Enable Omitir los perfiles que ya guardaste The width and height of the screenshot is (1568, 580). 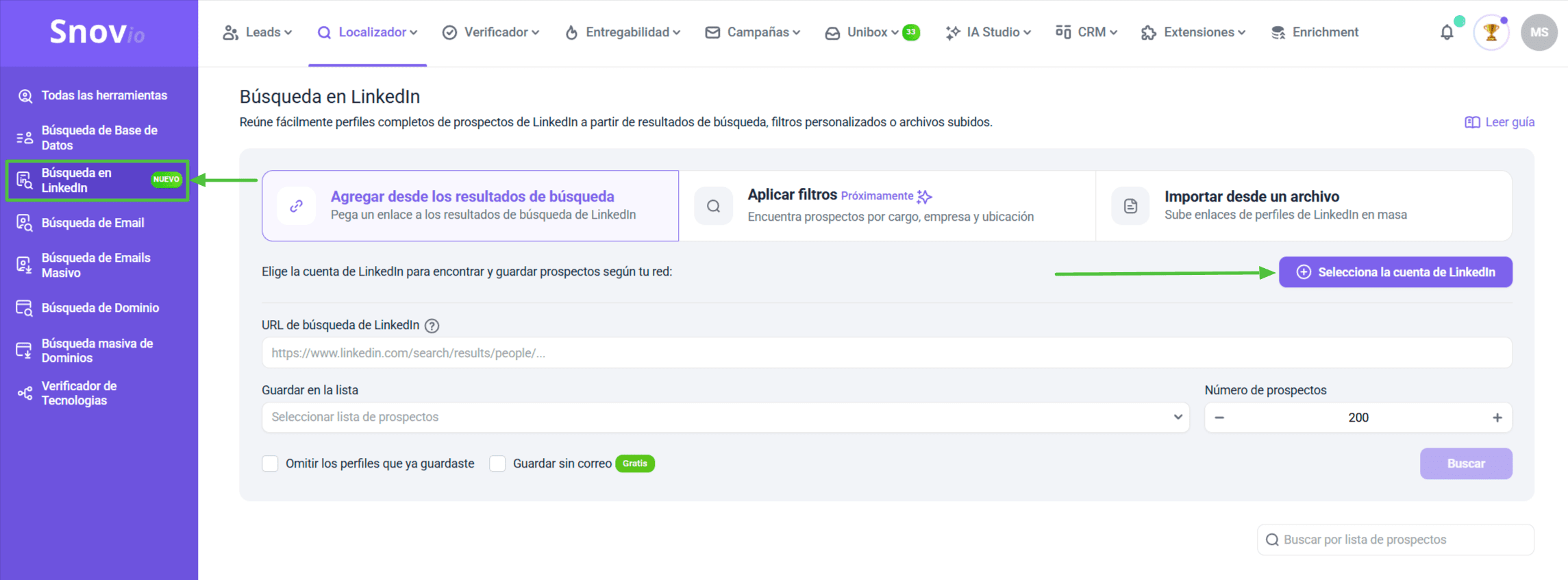[271, 463]
